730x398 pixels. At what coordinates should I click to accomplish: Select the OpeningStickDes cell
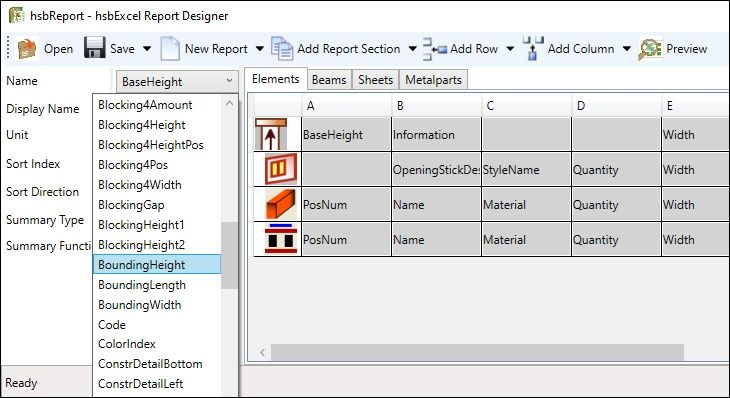(436, 169)
